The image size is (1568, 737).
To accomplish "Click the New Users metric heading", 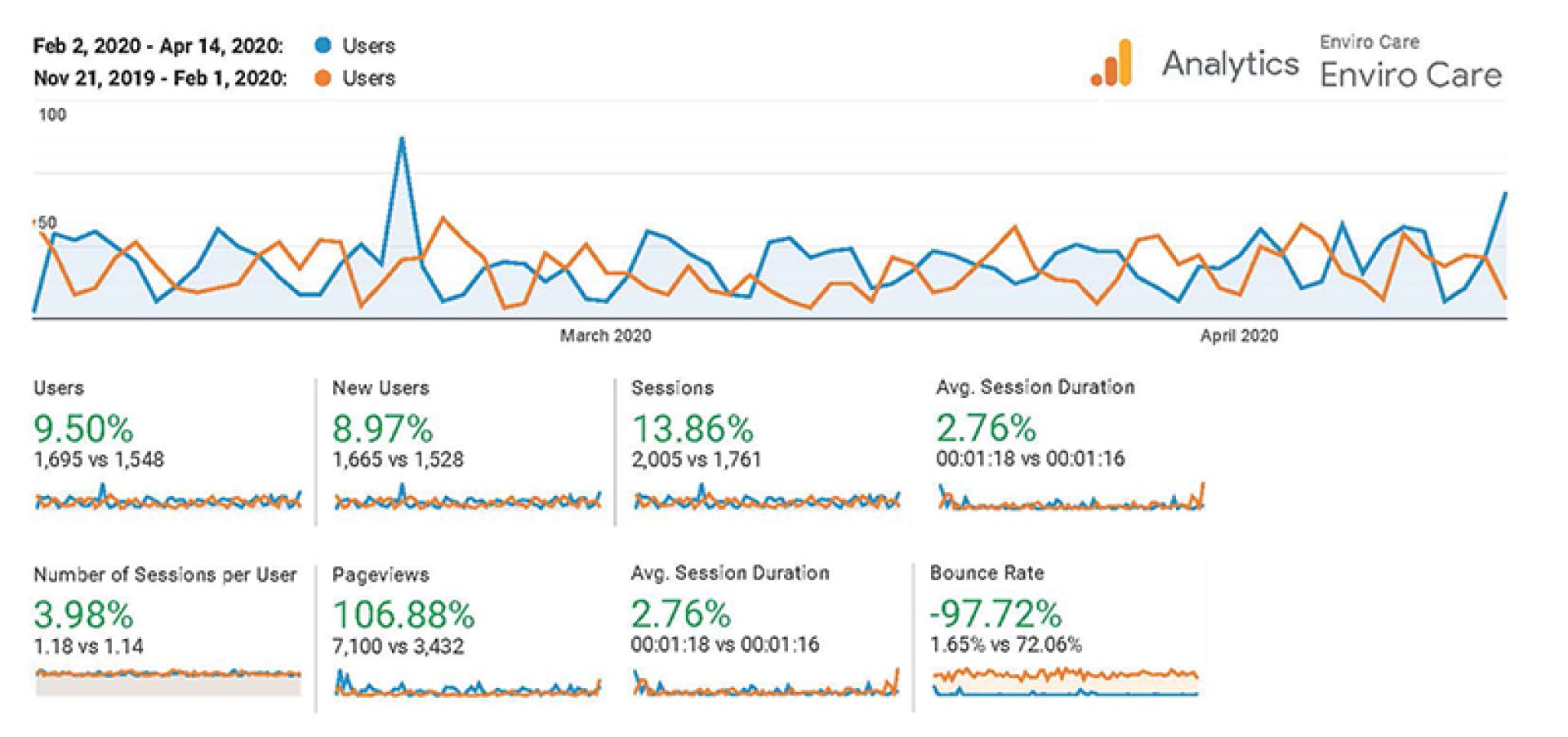I will tap(381, 388).
